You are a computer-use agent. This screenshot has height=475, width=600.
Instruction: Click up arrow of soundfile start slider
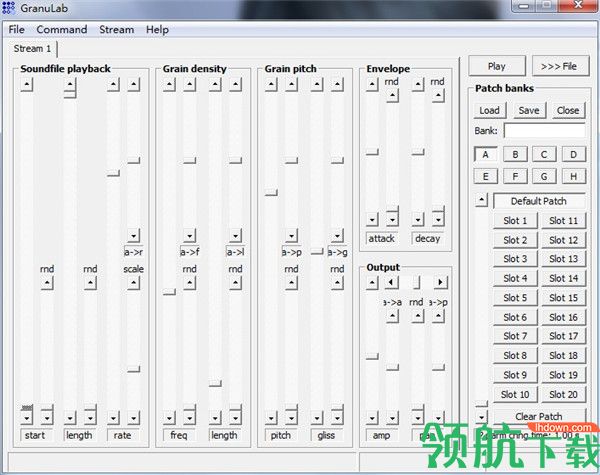(26, 84)
